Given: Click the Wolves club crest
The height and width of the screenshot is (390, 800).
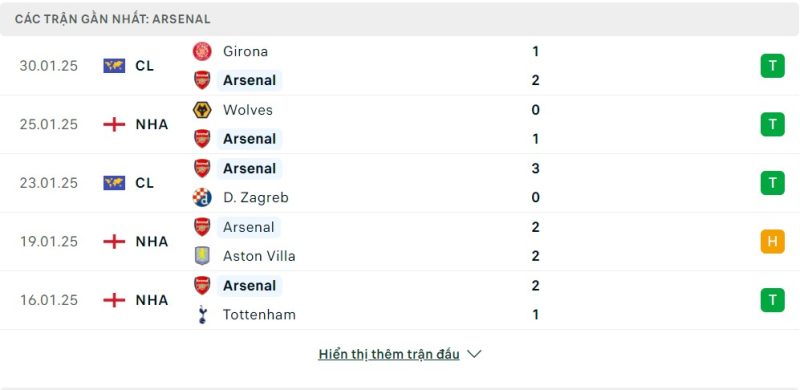Looking at the screenshot, I should [202, 110].
